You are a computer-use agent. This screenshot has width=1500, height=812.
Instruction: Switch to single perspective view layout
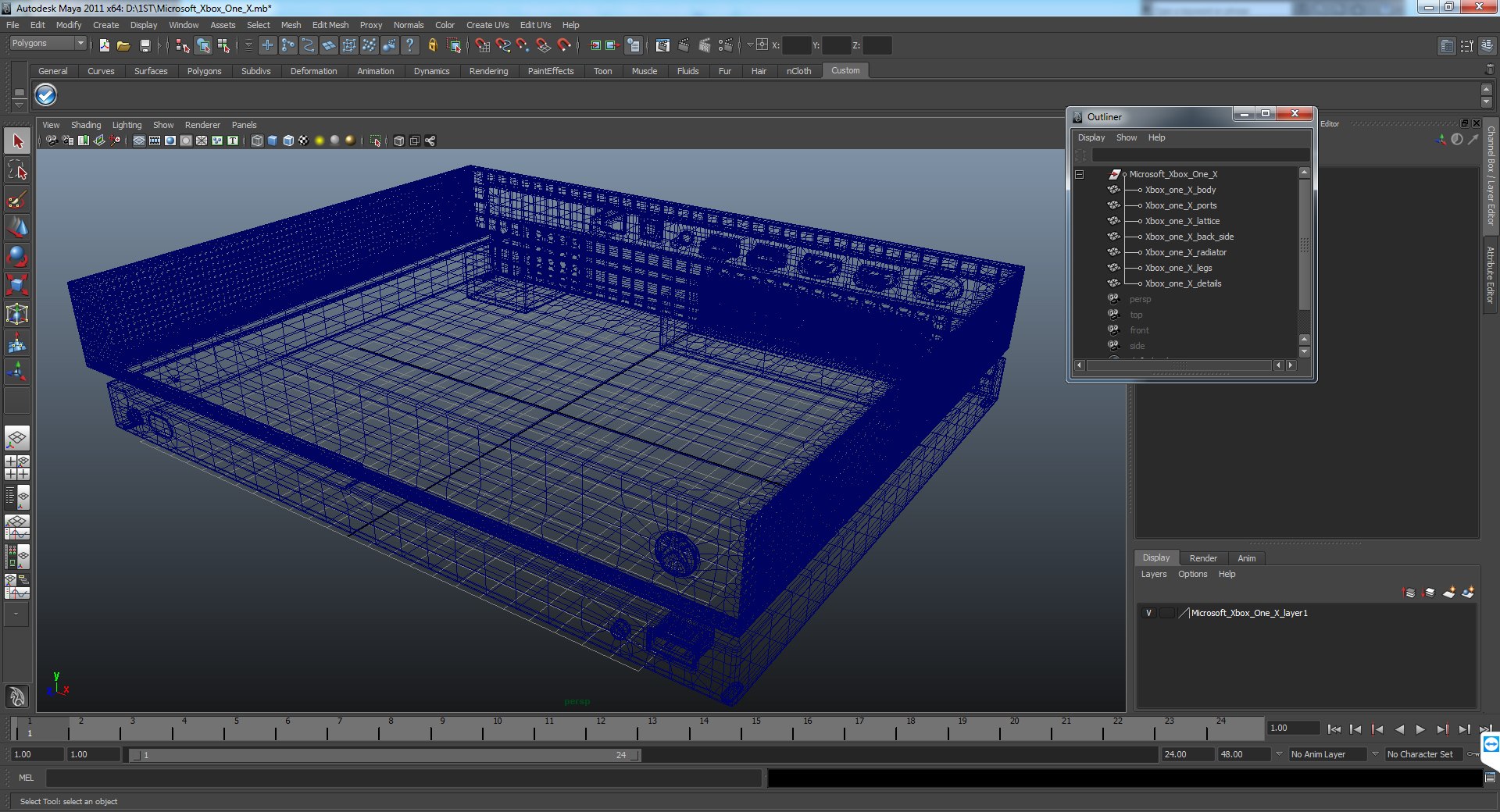[x=17, y=438]
